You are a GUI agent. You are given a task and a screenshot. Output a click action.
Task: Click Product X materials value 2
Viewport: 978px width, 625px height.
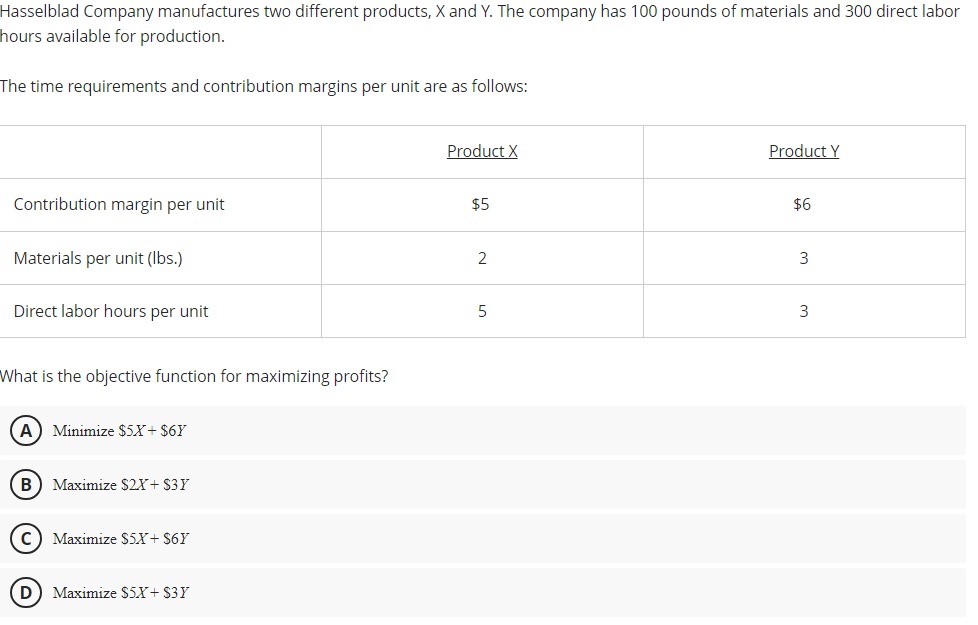click(482, 258)
